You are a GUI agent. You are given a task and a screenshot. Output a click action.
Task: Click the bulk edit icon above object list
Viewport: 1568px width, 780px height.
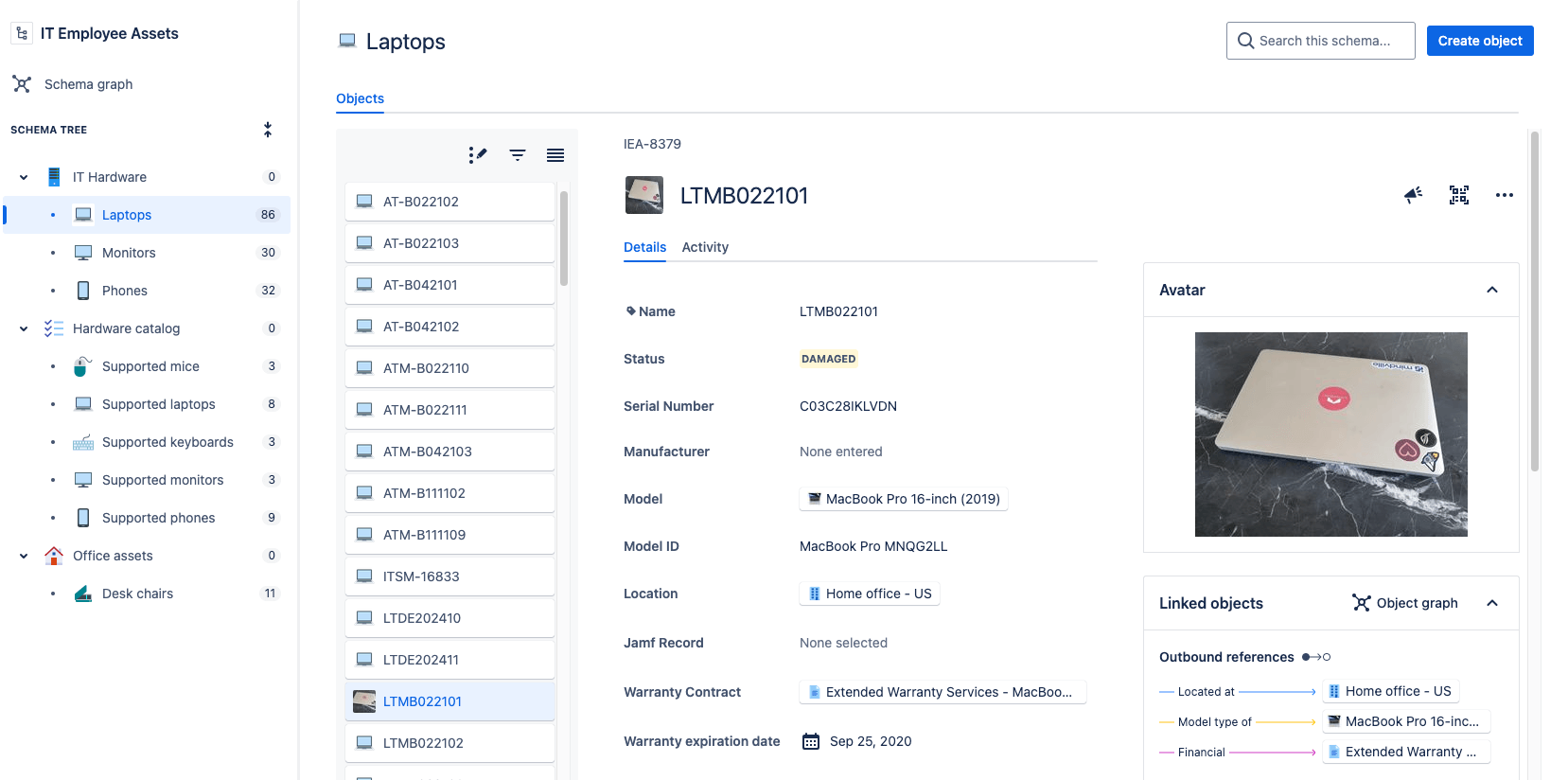coord(478,155)
